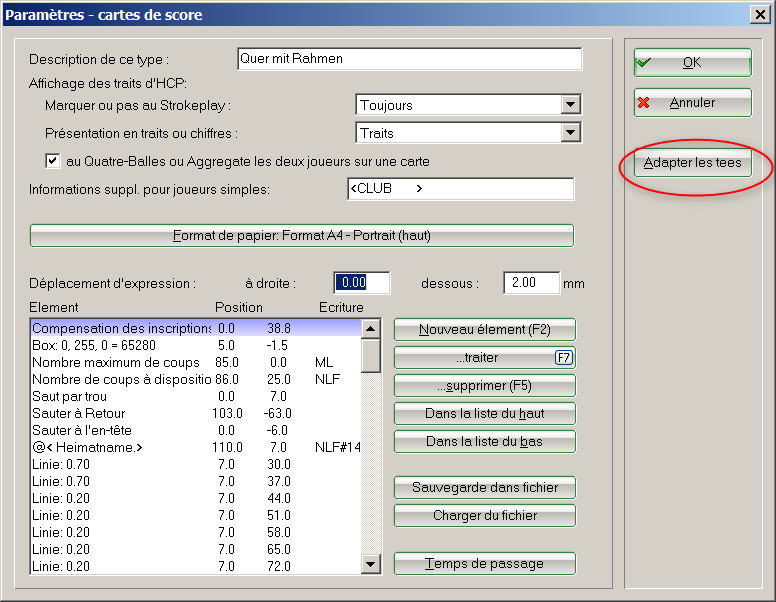Select row Nombre de coups à disposition
The image size is (776, 602).
pos(196,379)
